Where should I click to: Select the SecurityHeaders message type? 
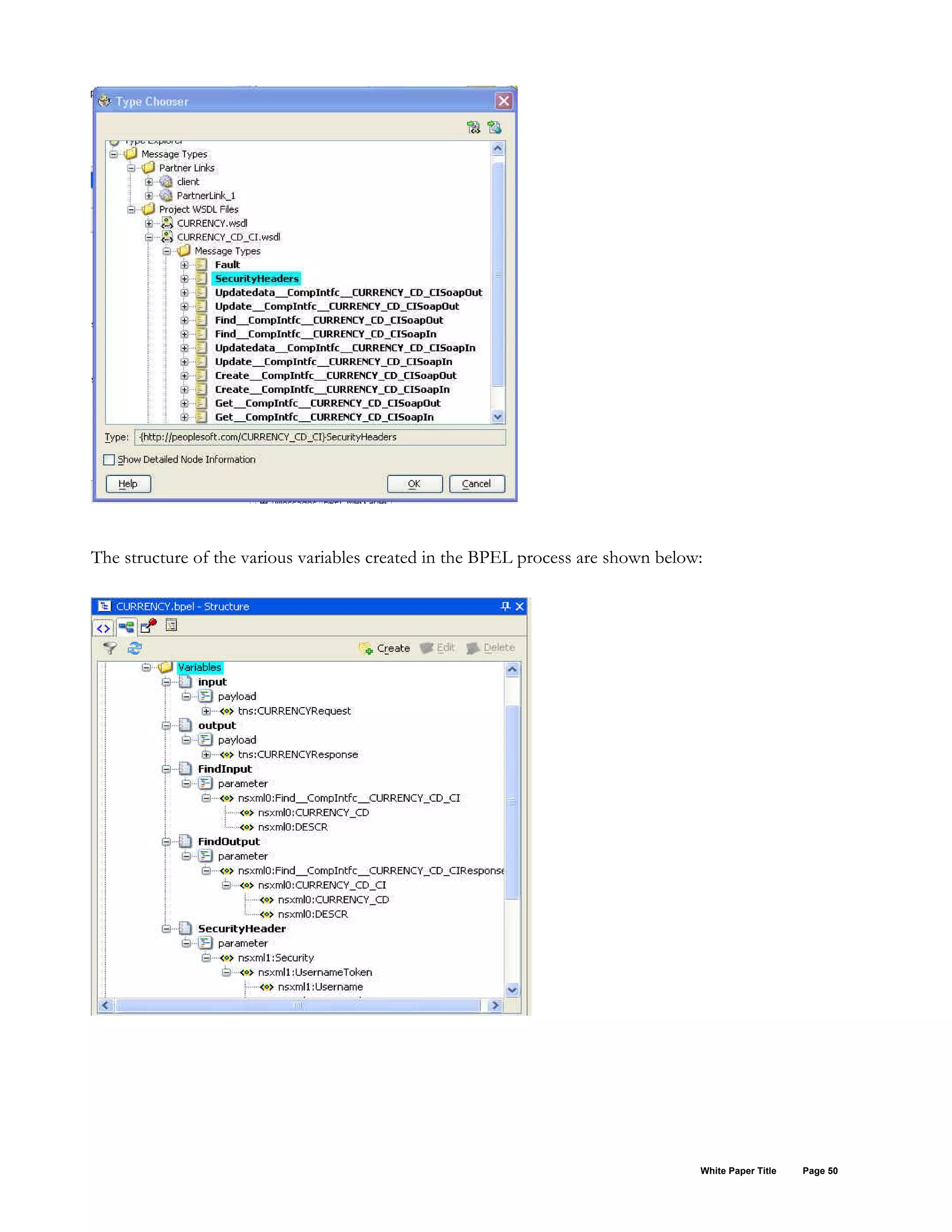point(257,278)
